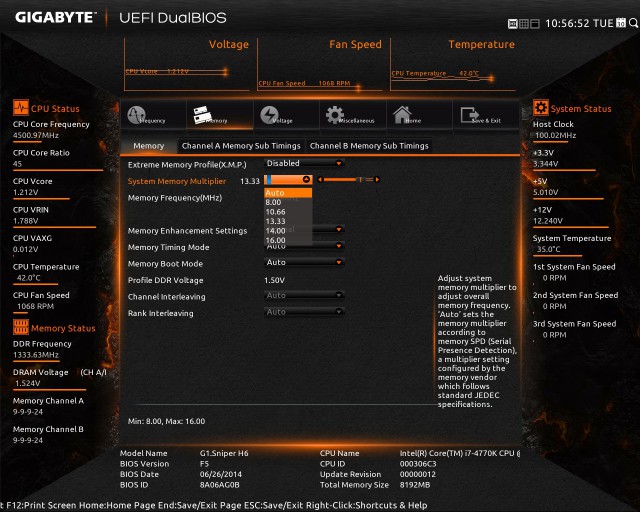The height and width of the screenshot is (512, 640).
Task: Expand Channel Interleaving dropdown
Action: pyautogui.click(x=304, y=295)
